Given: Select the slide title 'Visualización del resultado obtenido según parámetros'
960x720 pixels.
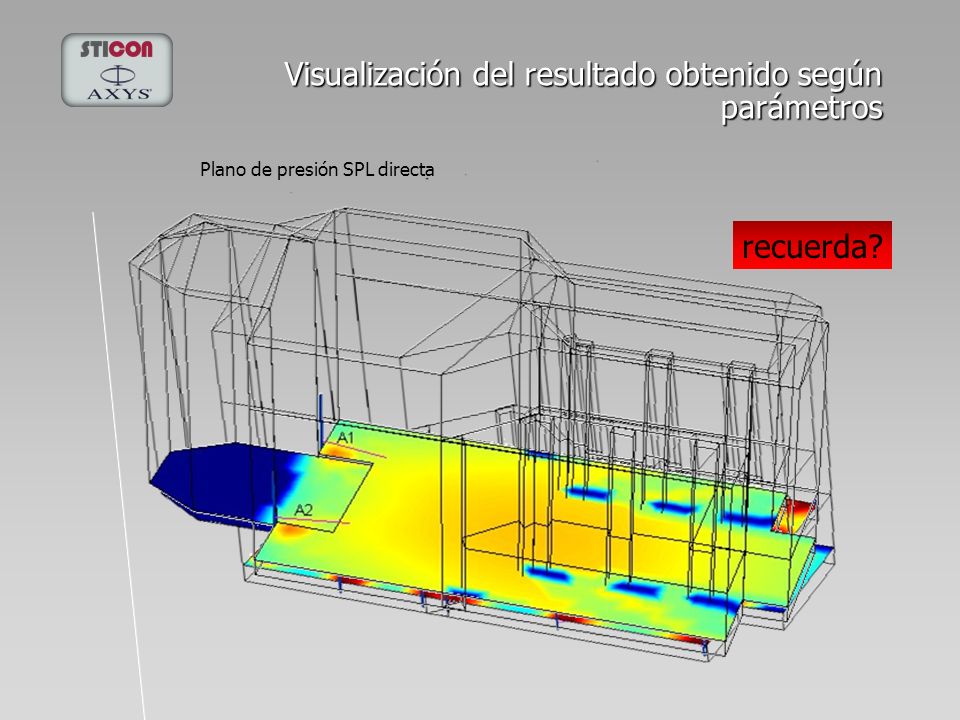Looking at the screenshot, I should tap(583, 91).
